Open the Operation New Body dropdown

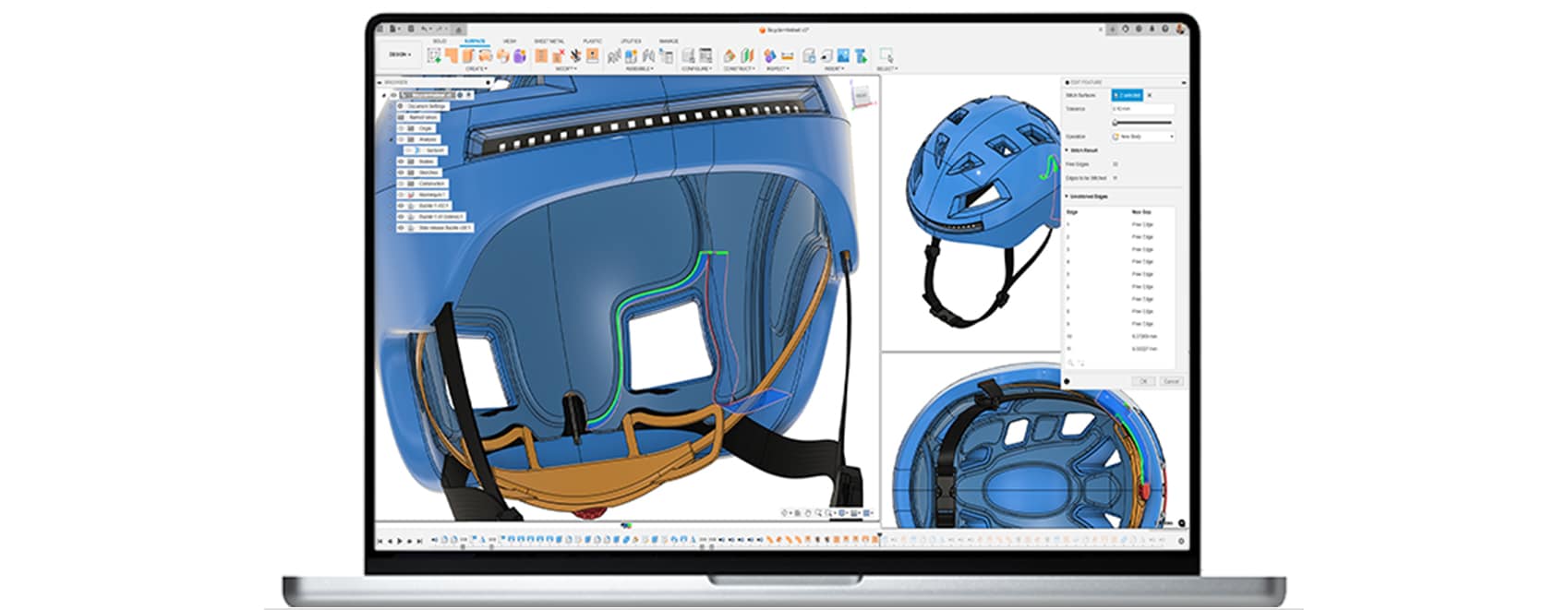tap(1143, 137)
